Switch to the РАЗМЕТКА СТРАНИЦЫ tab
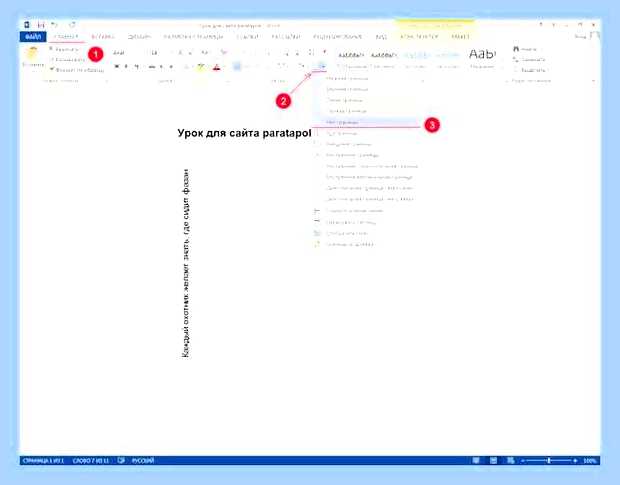 pos(193,37)
